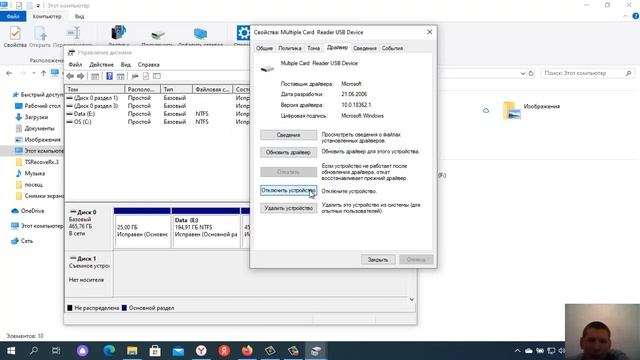Screen dimensions: 640x360
Task: Select Data (E:) row in volume list
Action: click(158, 114)
